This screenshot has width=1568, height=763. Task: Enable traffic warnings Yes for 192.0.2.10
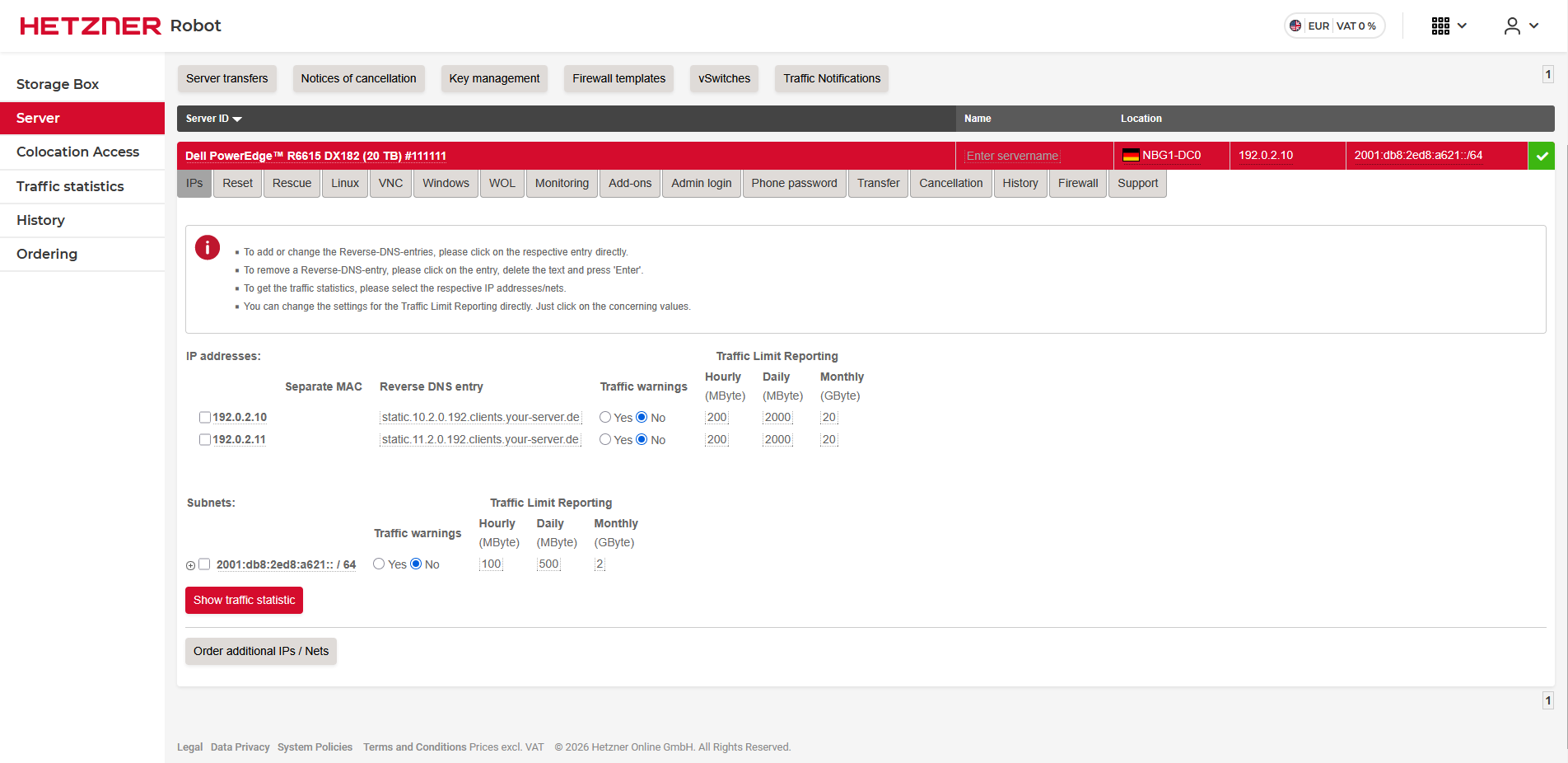click(605, 417)
